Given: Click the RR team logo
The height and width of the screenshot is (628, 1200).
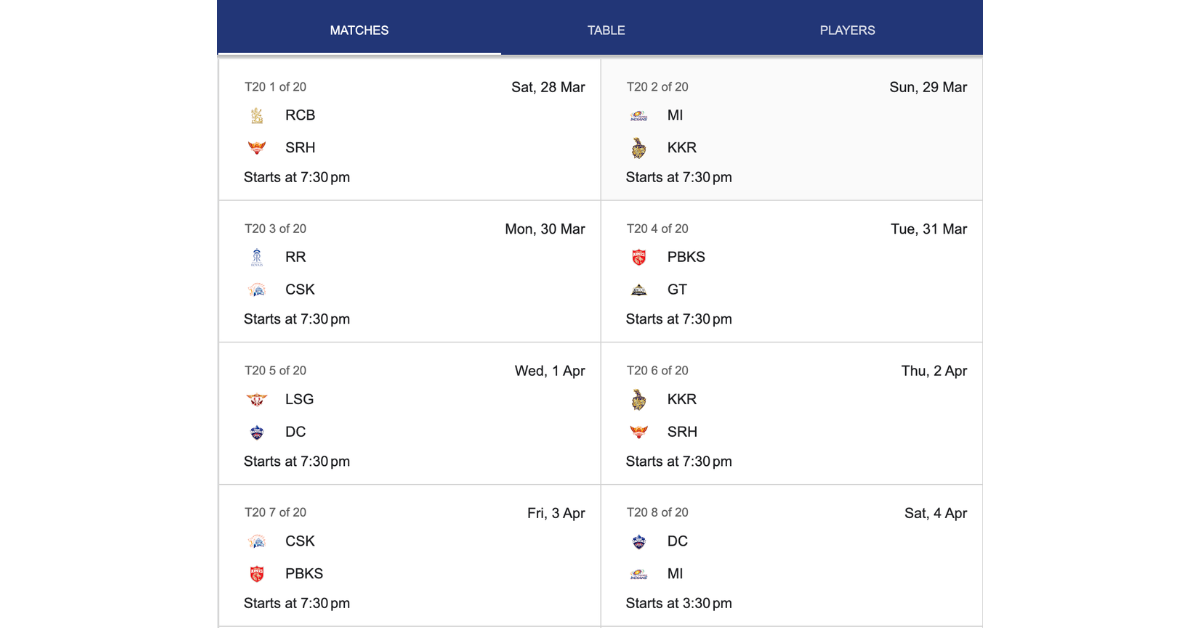Looking at the screenshot, I should [x=258, y=257].
